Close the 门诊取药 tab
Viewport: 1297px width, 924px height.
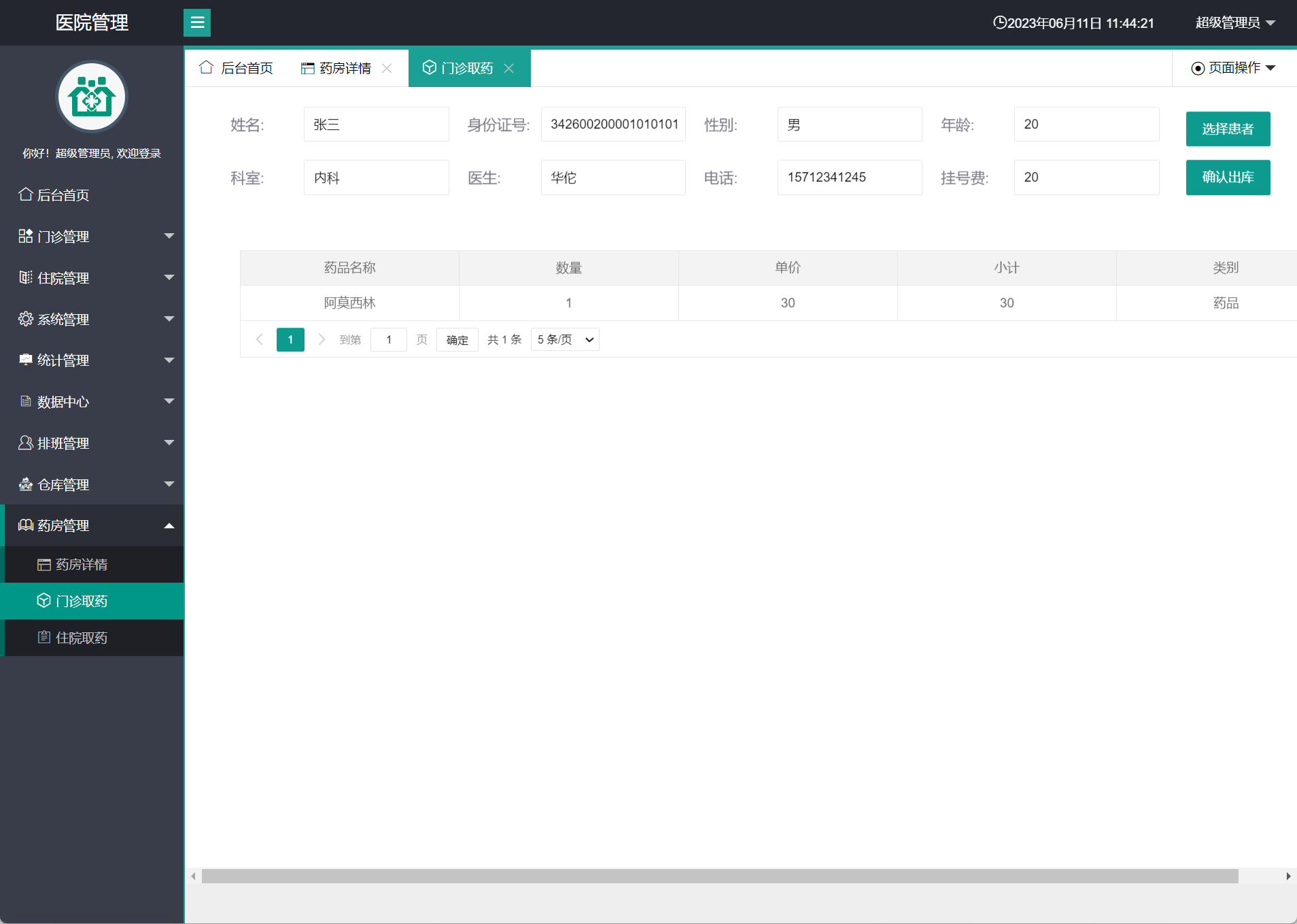point(508,68)
